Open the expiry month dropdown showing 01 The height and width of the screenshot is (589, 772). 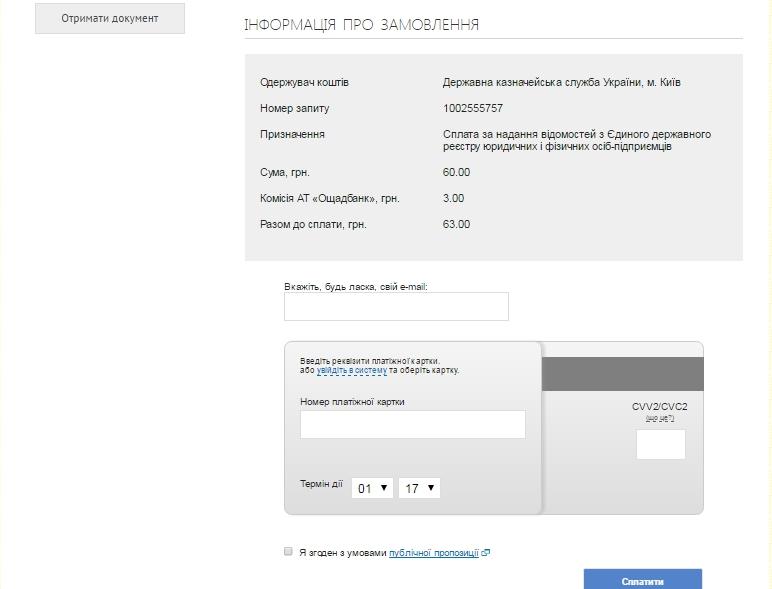tap(372, 488)
